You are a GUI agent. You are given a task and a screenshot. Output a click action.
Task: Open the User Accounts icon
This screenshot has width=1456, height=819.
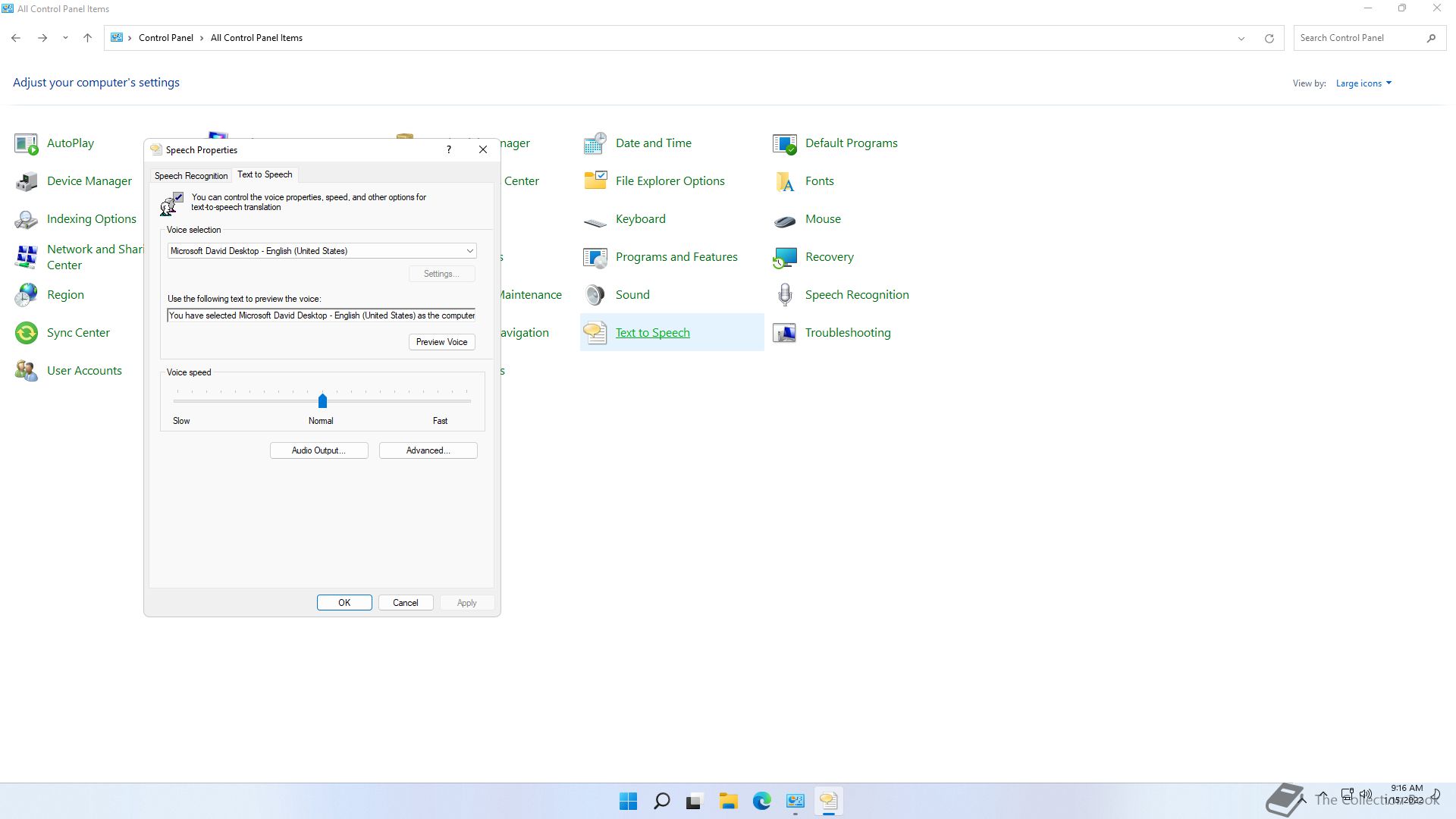[x=27, y=371]
